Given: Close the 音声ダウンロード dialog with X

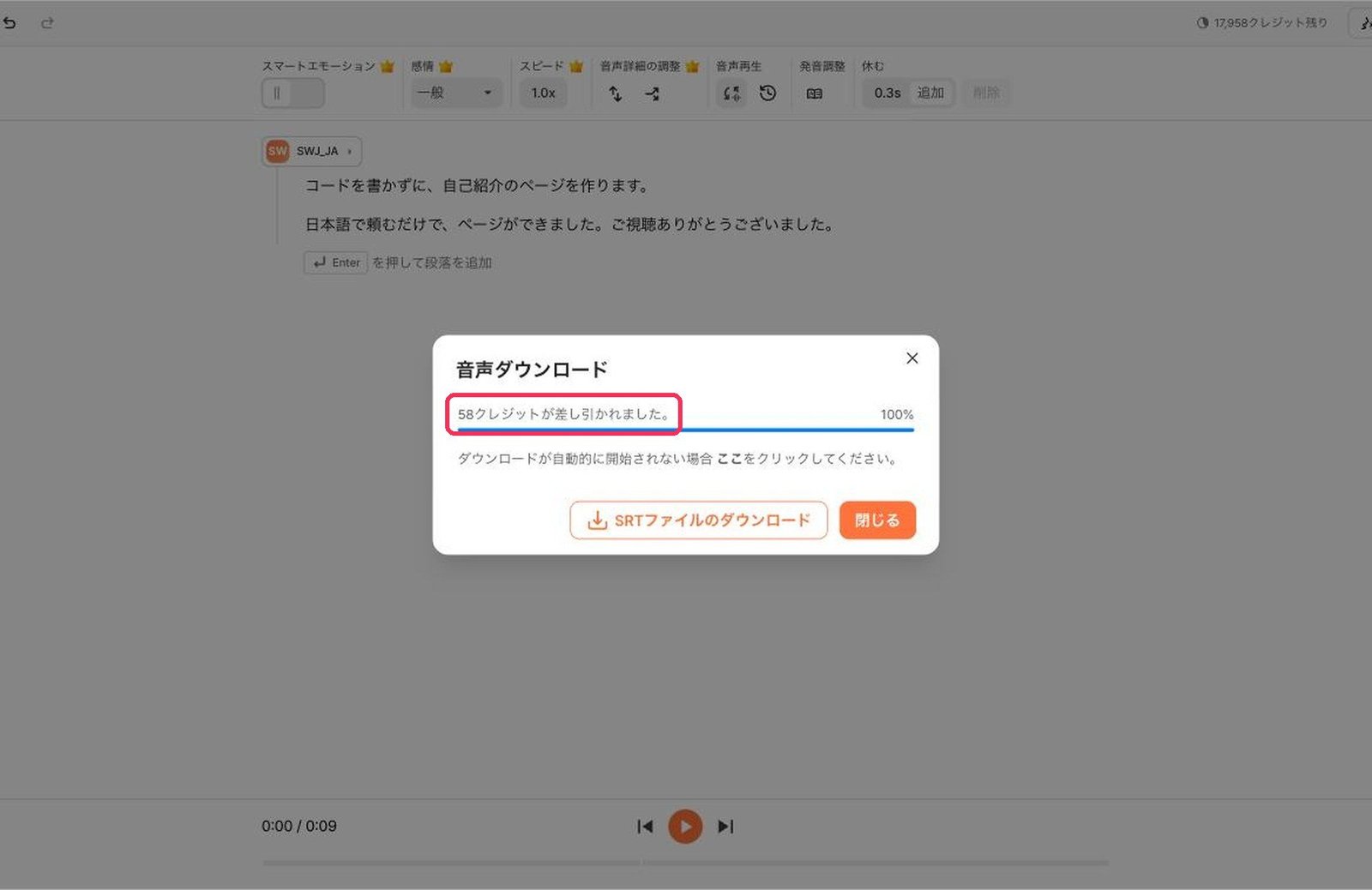Looking at the screenshot, I should pyautogui.click(x=912, y=358).
